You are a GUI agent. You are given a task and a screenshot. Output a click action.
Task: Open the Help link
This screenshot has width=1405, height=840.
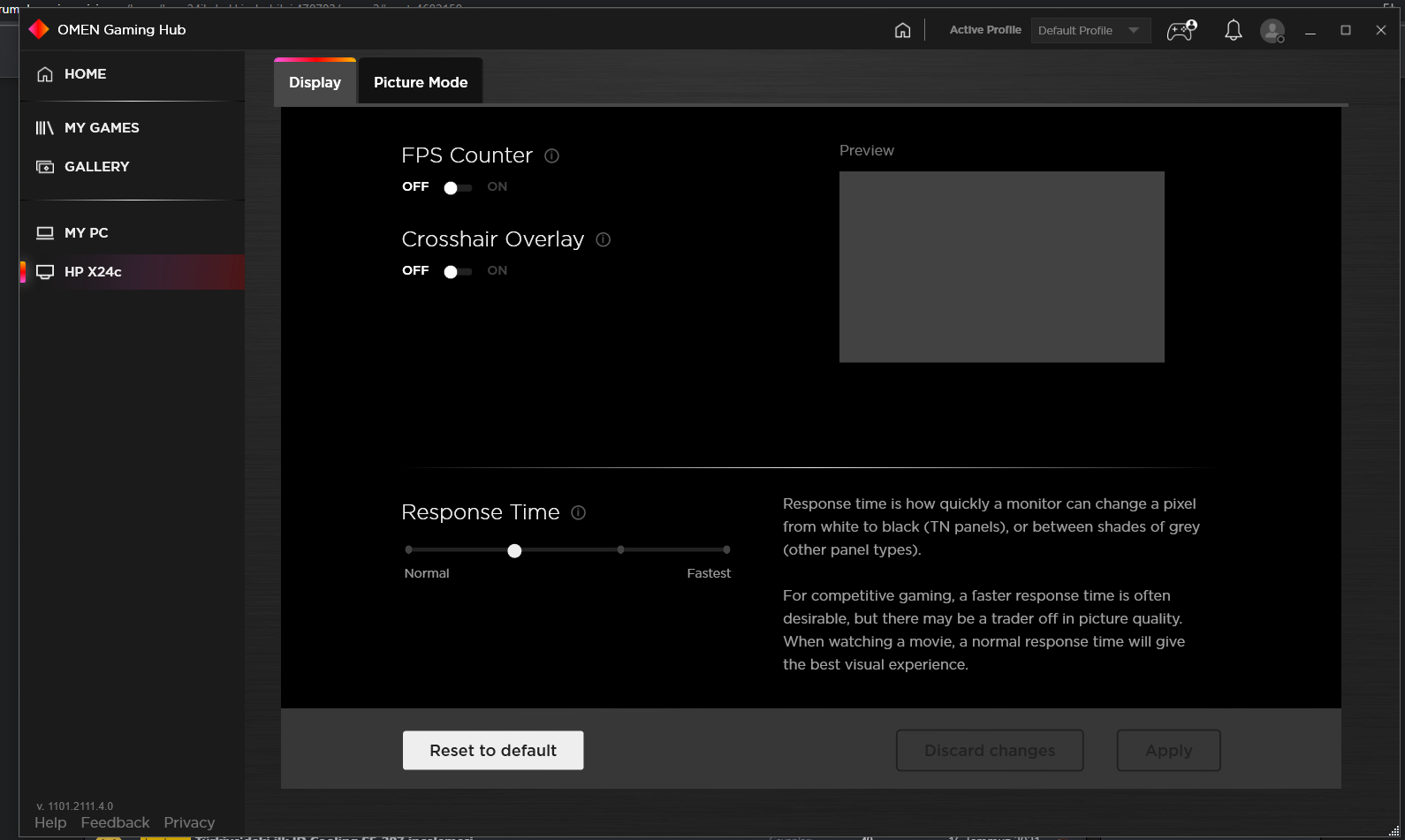pos(50,822)
